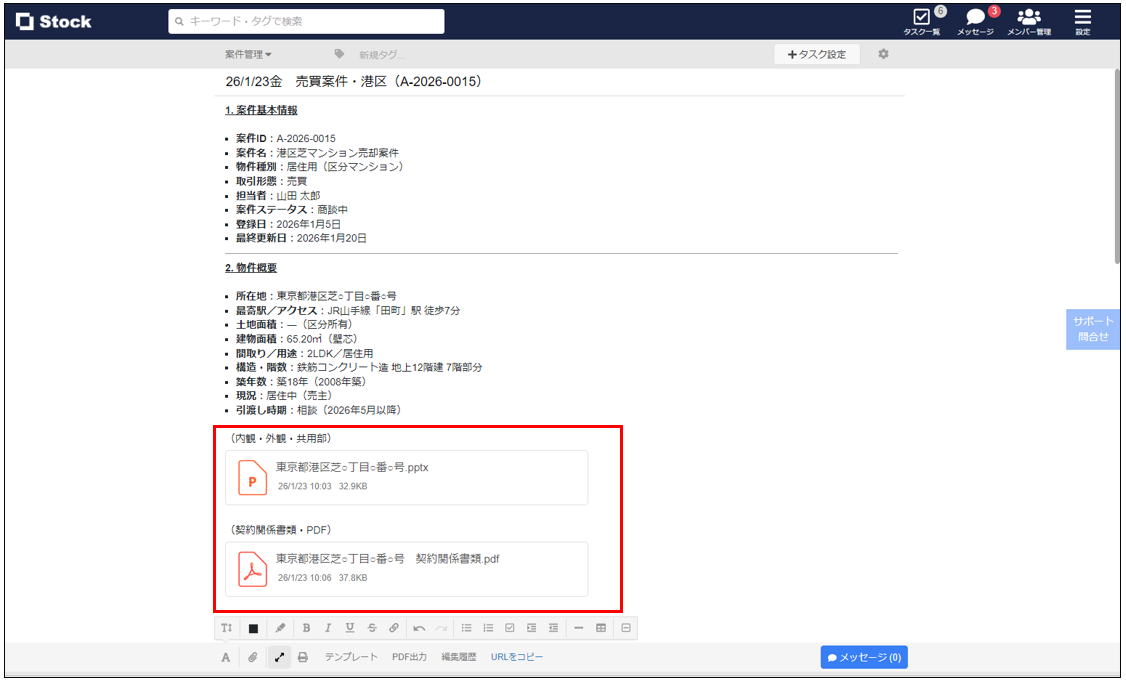Toggle bold formatting
Viewport: 1126px width, 680px height.
click(x=305, y=627)
